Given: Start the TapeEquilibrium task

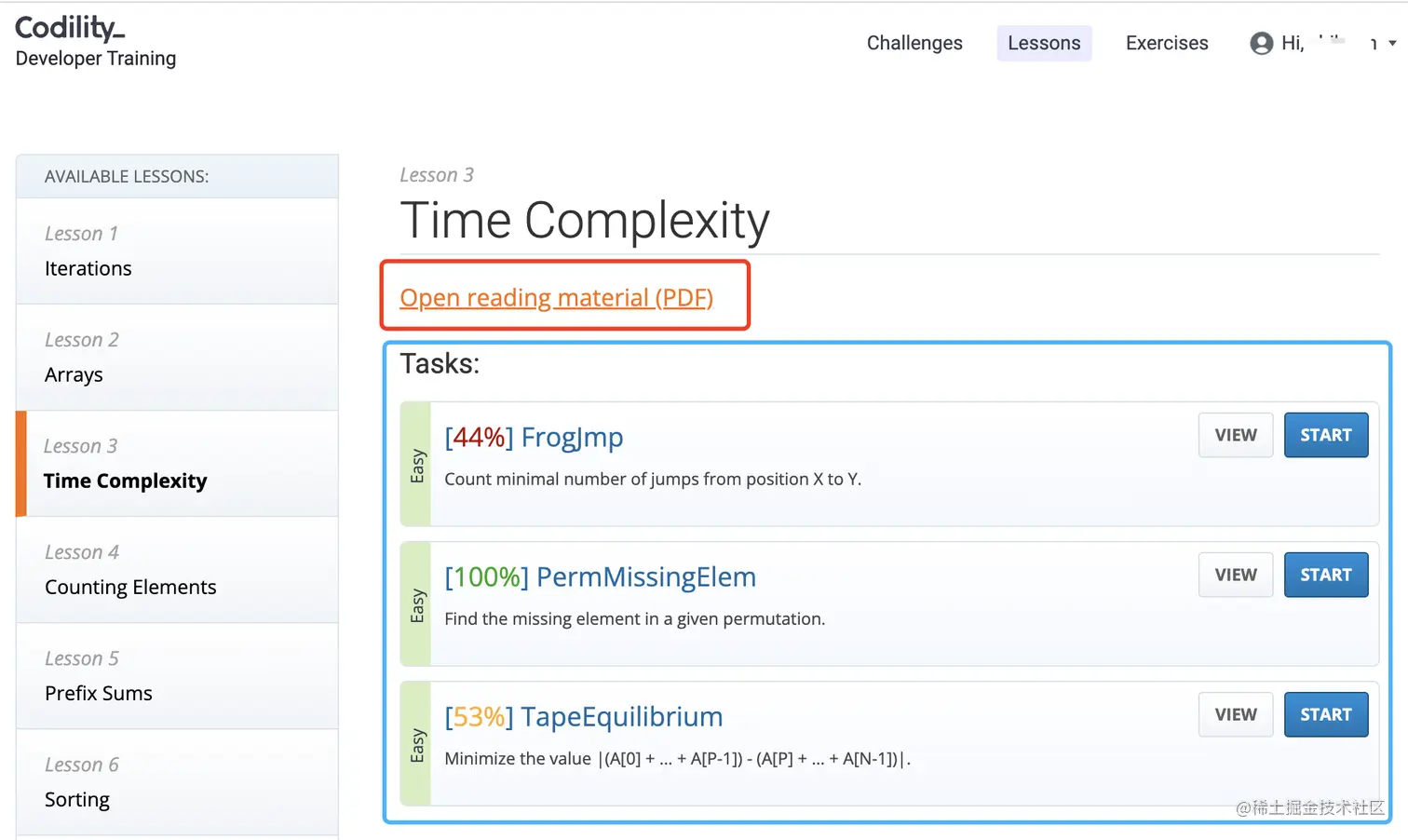Looking at the screenshot, I should coord(1326,714).
